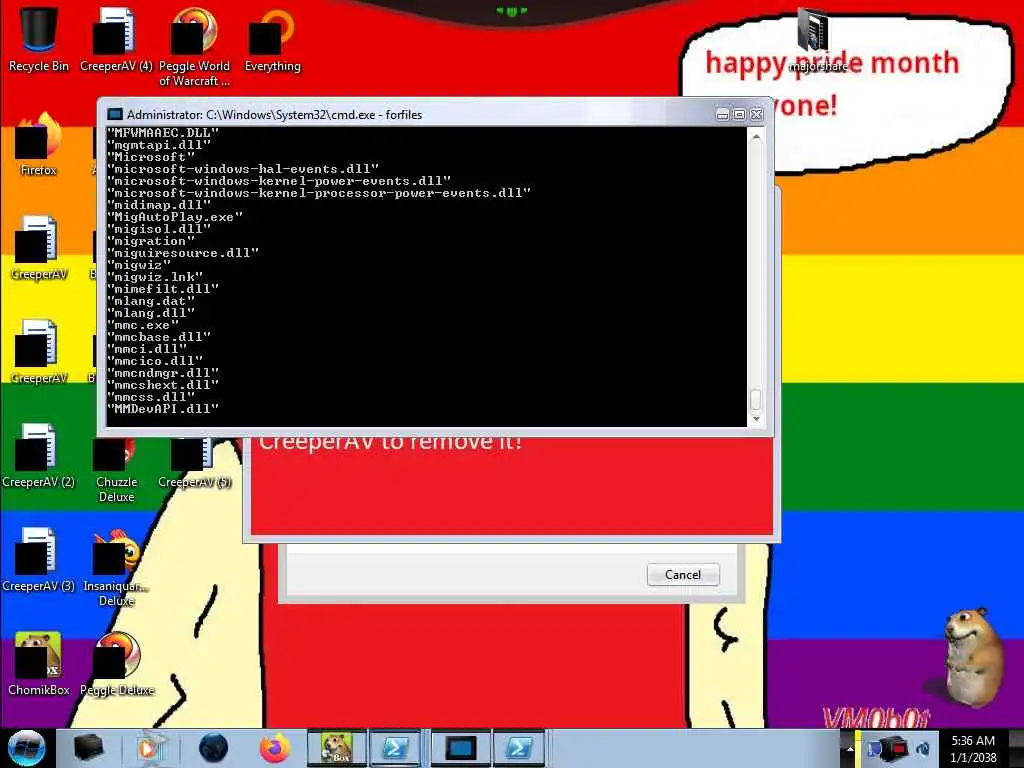Minimize the cmd.exe window
1024x768 pixels.
point(722,115)
